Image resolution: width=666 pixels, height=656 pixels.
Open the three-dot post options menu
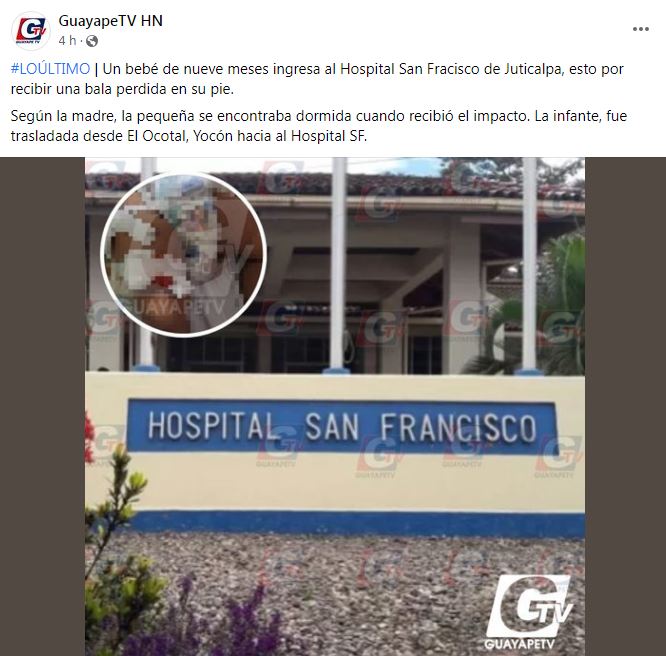point(641,29)
